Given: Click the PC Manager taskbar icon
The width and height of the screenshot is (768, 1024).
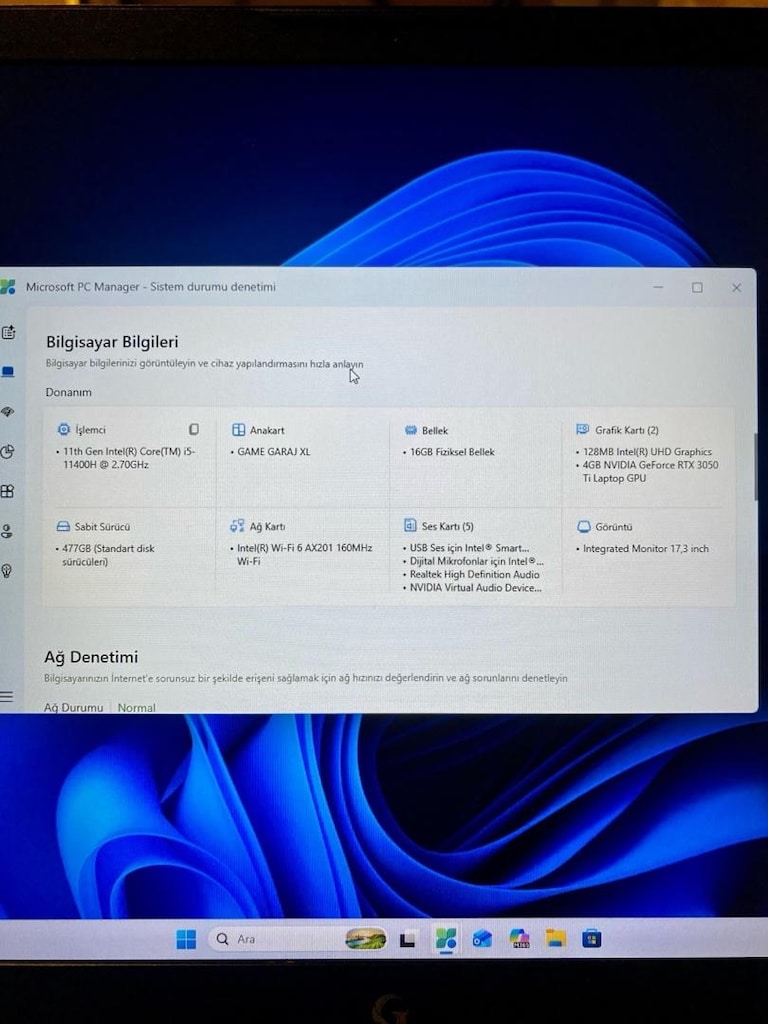Looking at the screenshot, I should click(x=446, y=939).
